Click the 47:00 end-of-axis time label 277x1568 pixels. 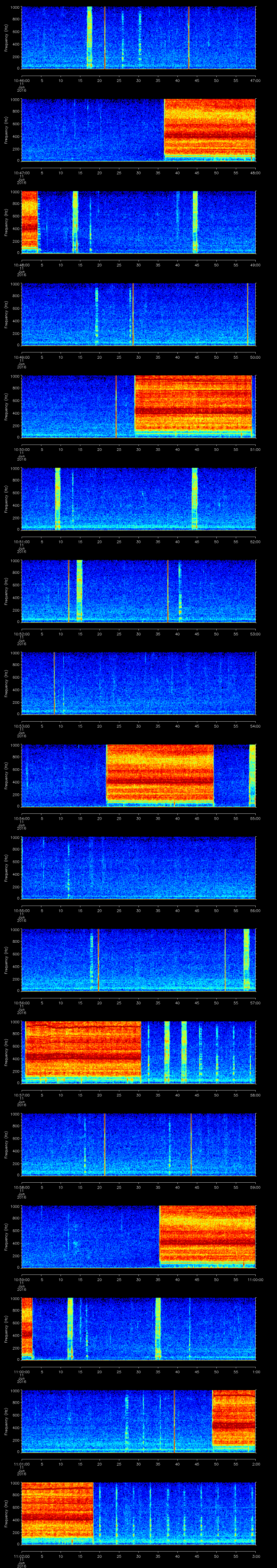tap(255, 80)
